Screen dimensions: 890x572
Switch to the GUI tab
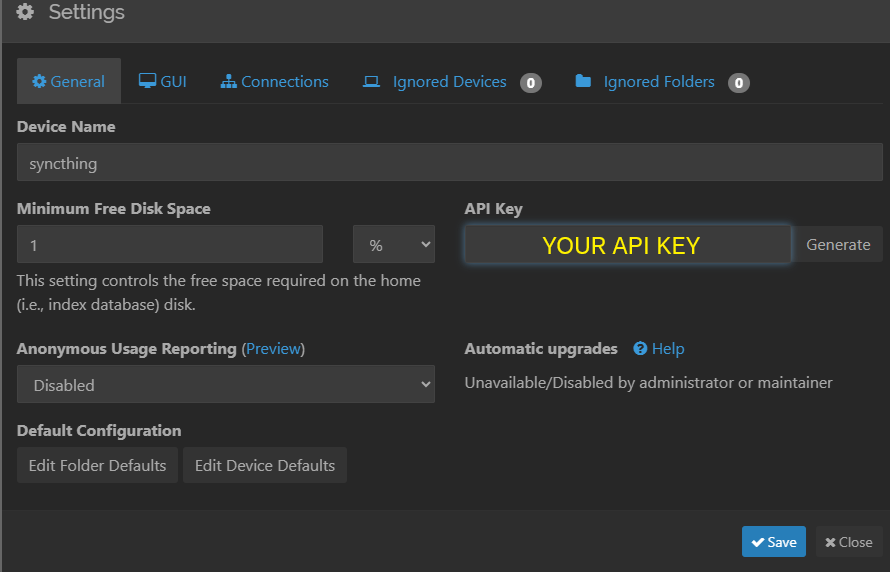click(162, 81)
